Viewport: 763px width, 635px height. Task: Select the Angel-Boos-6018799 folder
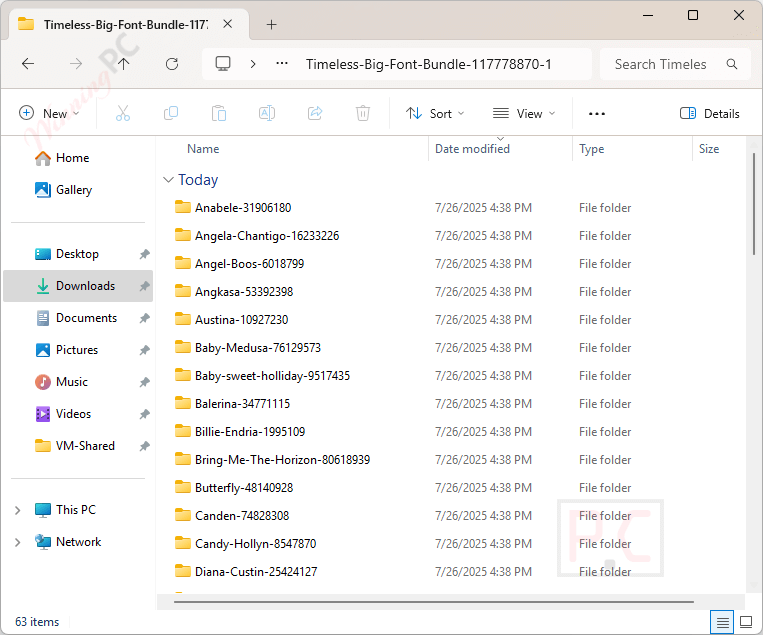(x=249, y=264)
